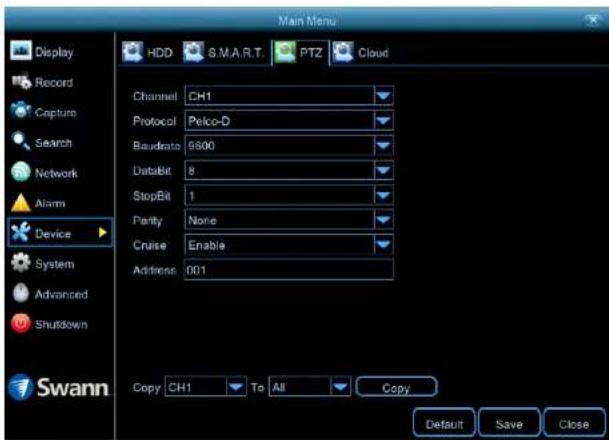Click the DataBit value 8
The height and width of the screenshot is (440, 609).
click(191, 170)
